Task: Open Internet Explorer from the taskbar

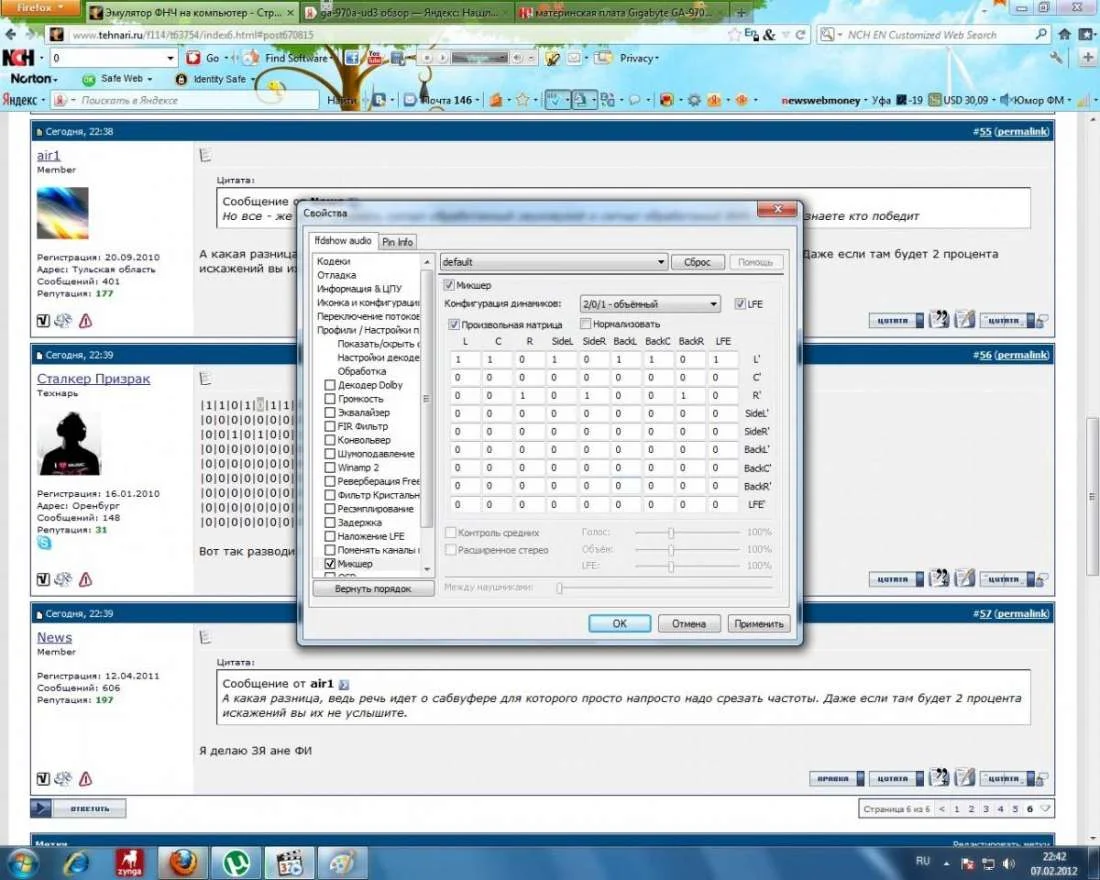Action: (x=76, y=862)
